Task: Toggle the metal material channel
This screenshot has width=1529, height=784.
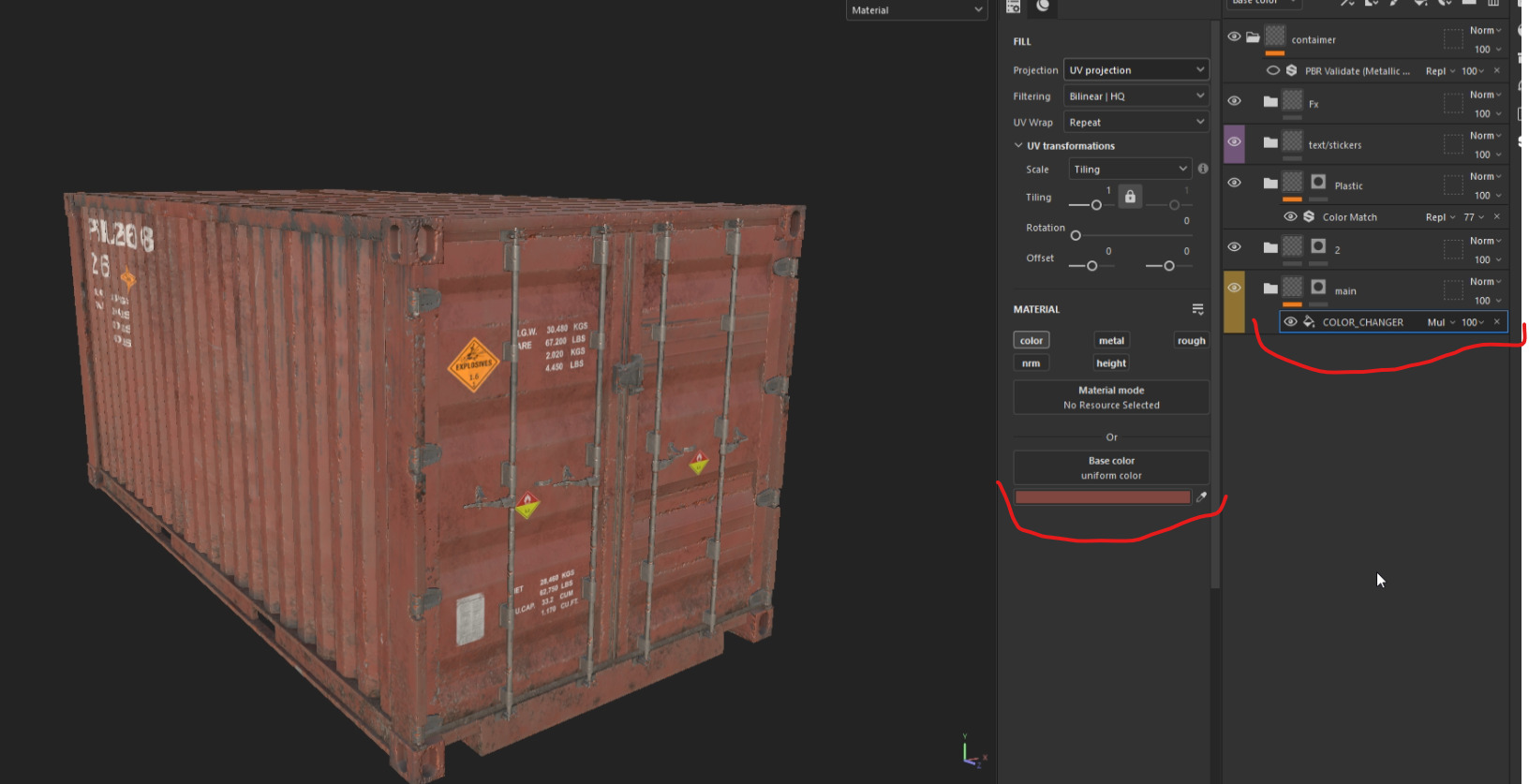Action: pos(1111,340)
